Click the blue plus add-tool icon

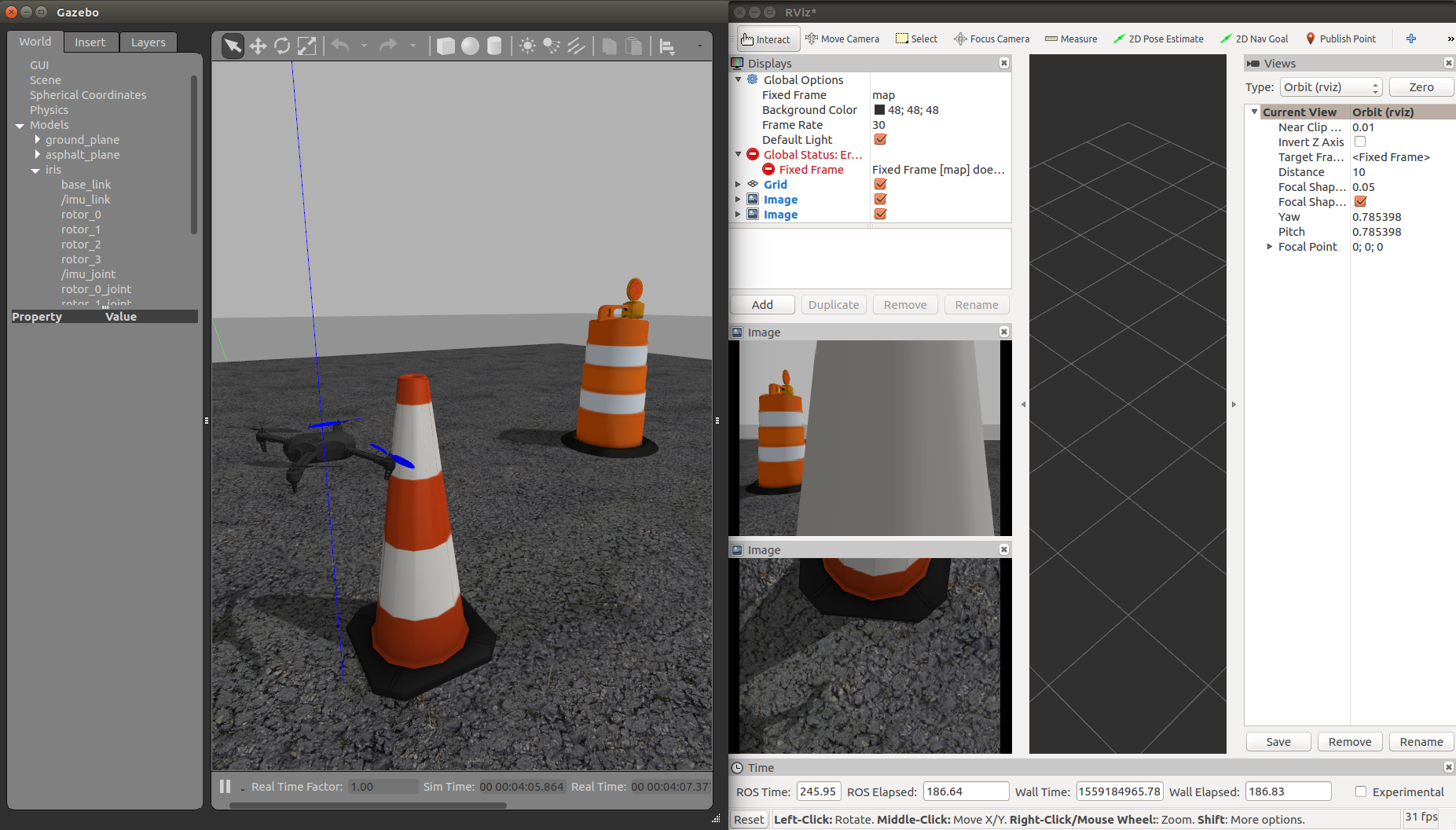coord(1411,39)
